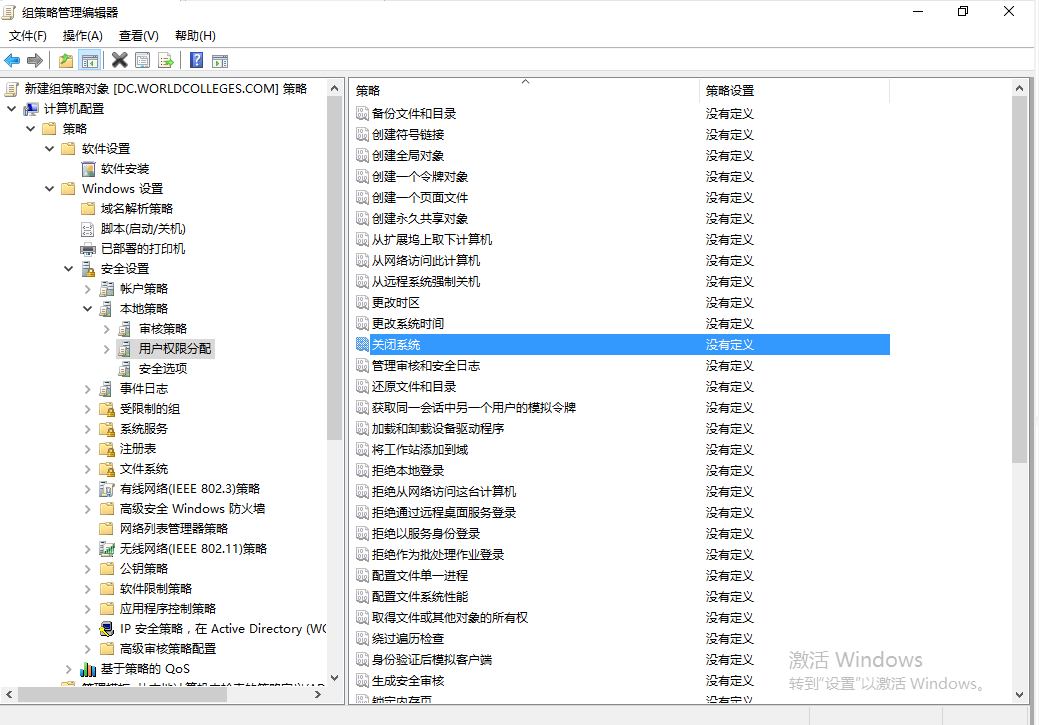Collapse the 策略 folder node
The image size is (1039, 725).
coord(30,129)
